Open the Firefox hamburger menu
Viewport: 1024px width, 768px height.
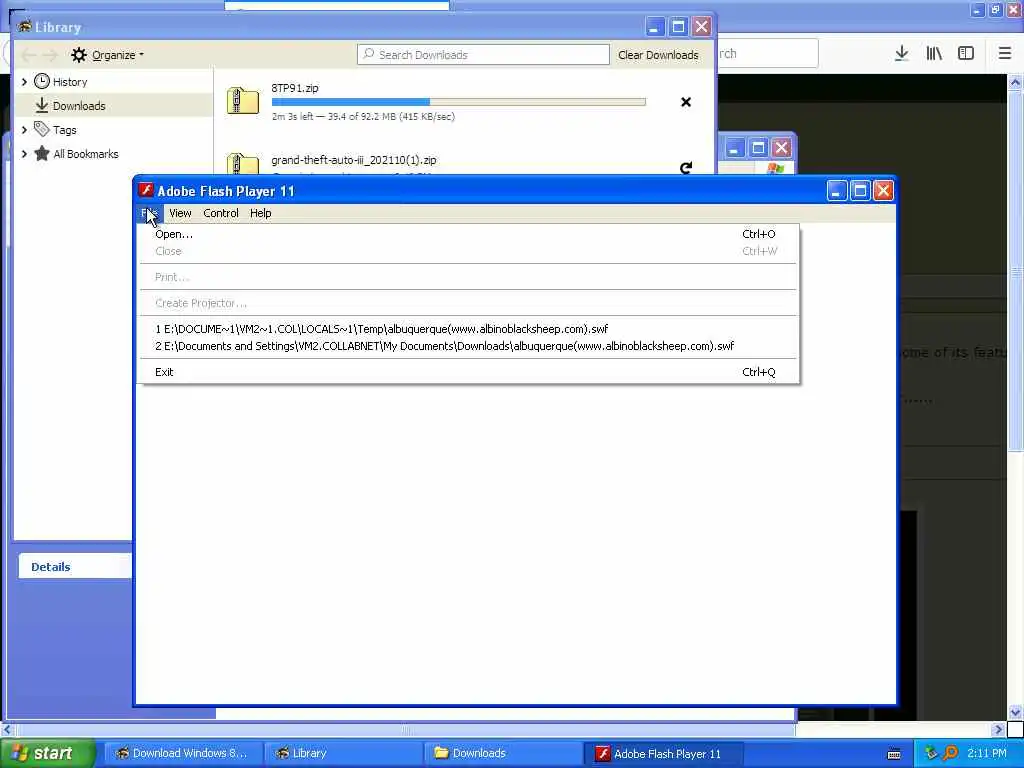coord(1004,54)
